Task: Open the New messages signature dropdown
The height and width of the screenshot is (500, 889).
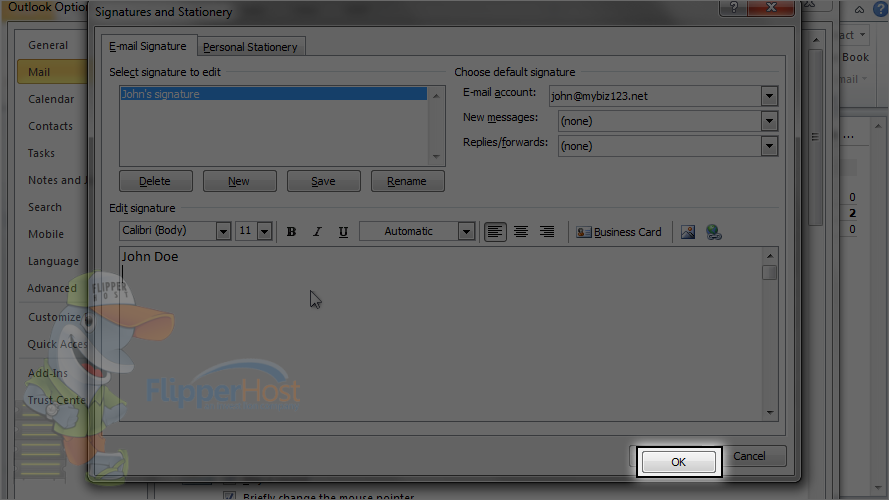Action: pos(769,121)
